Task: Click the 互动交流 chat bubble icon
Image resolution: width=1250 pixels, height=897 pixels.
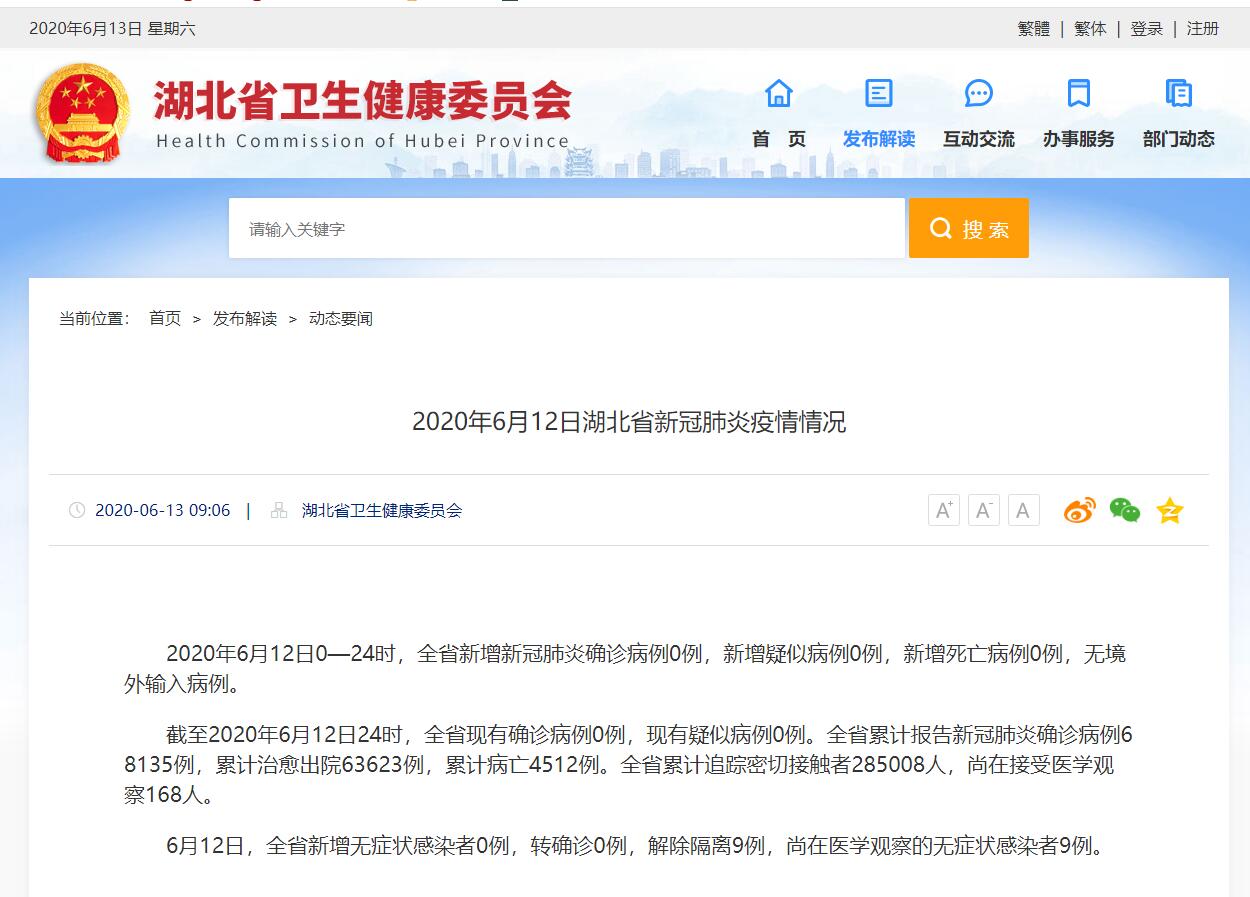Action: [x=978, y=94]
